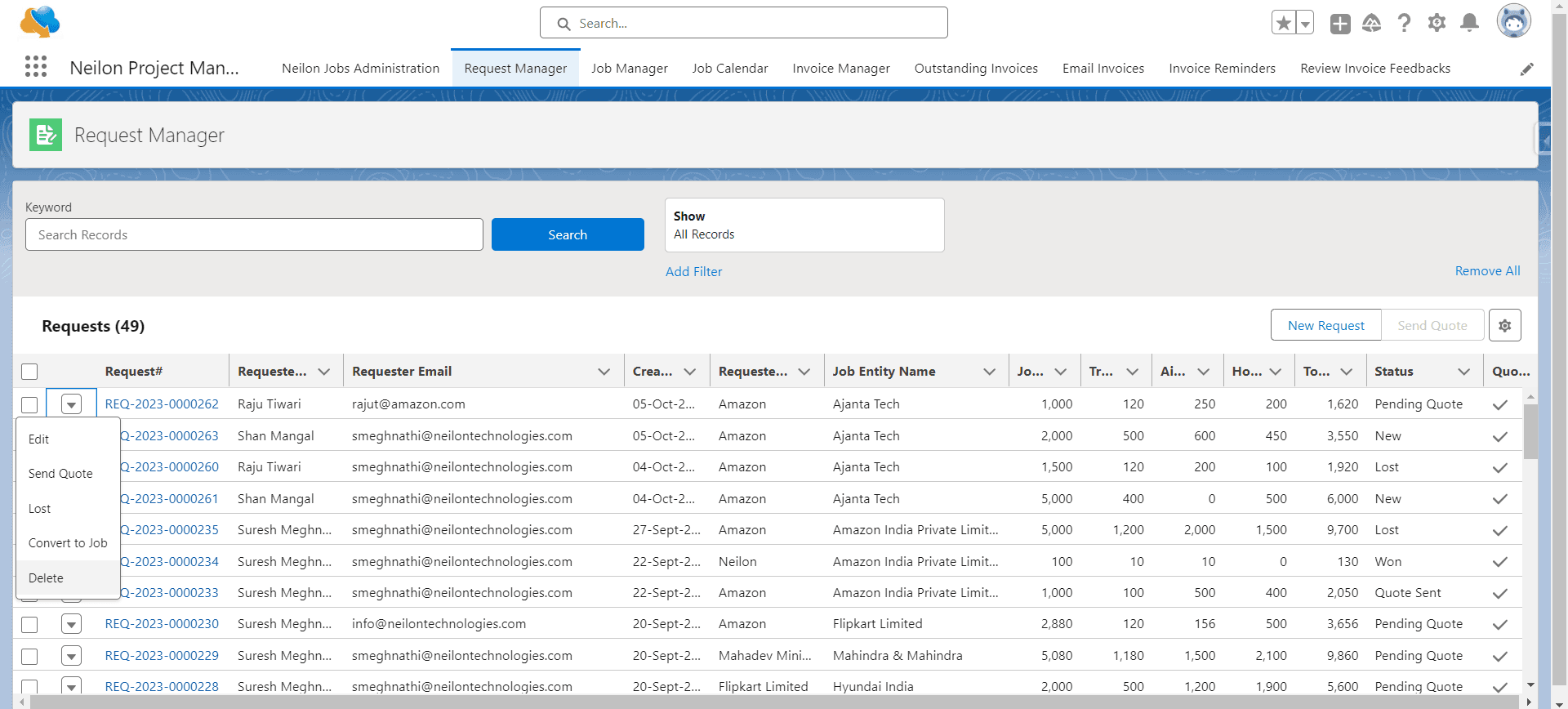Click the horizontal scrollbar right arrow

click(x=1529, y=702)
